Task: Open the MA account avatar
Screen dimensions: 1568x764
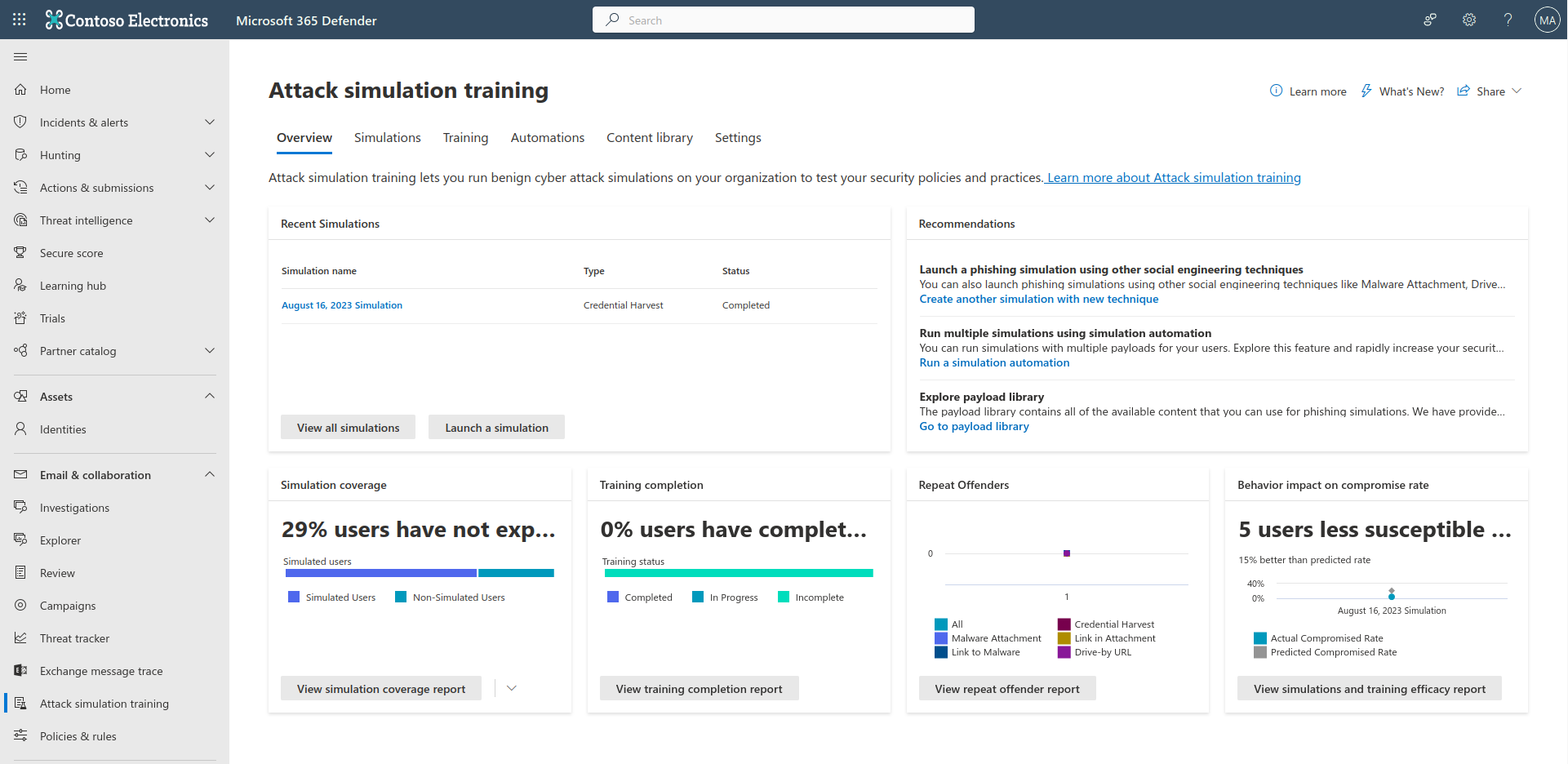Action: coord(1548,20)
